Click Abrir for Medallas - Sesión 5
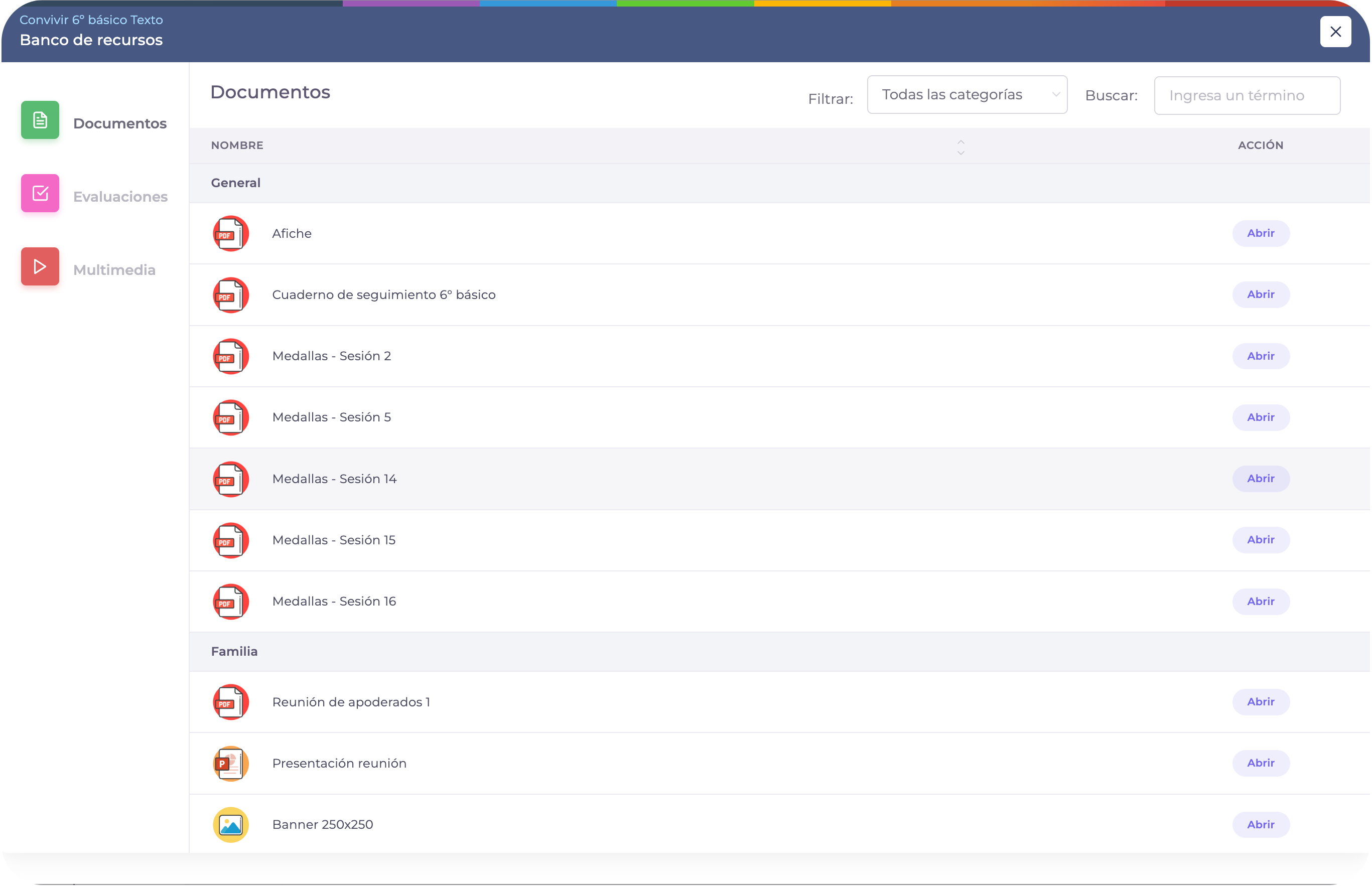Image resolution: width=1372 pixels, height=886 pixels. [x=1261, y=417]
